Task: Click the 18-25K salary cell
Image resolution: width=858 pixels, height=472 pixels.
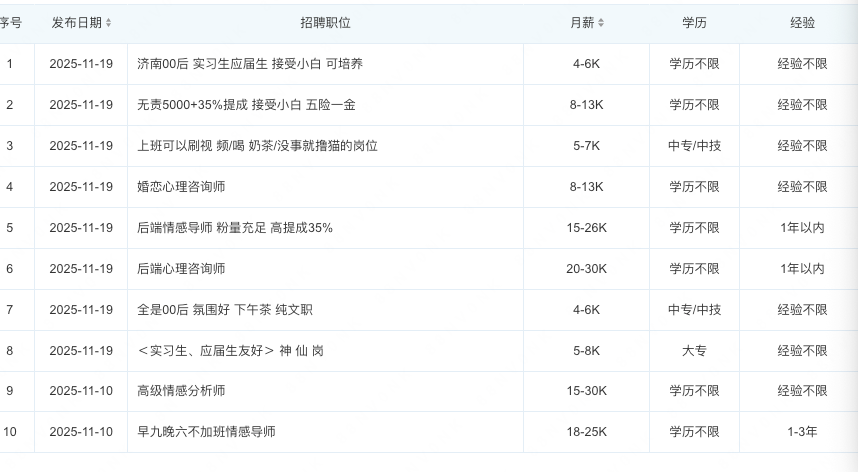Action: point(586,432)
